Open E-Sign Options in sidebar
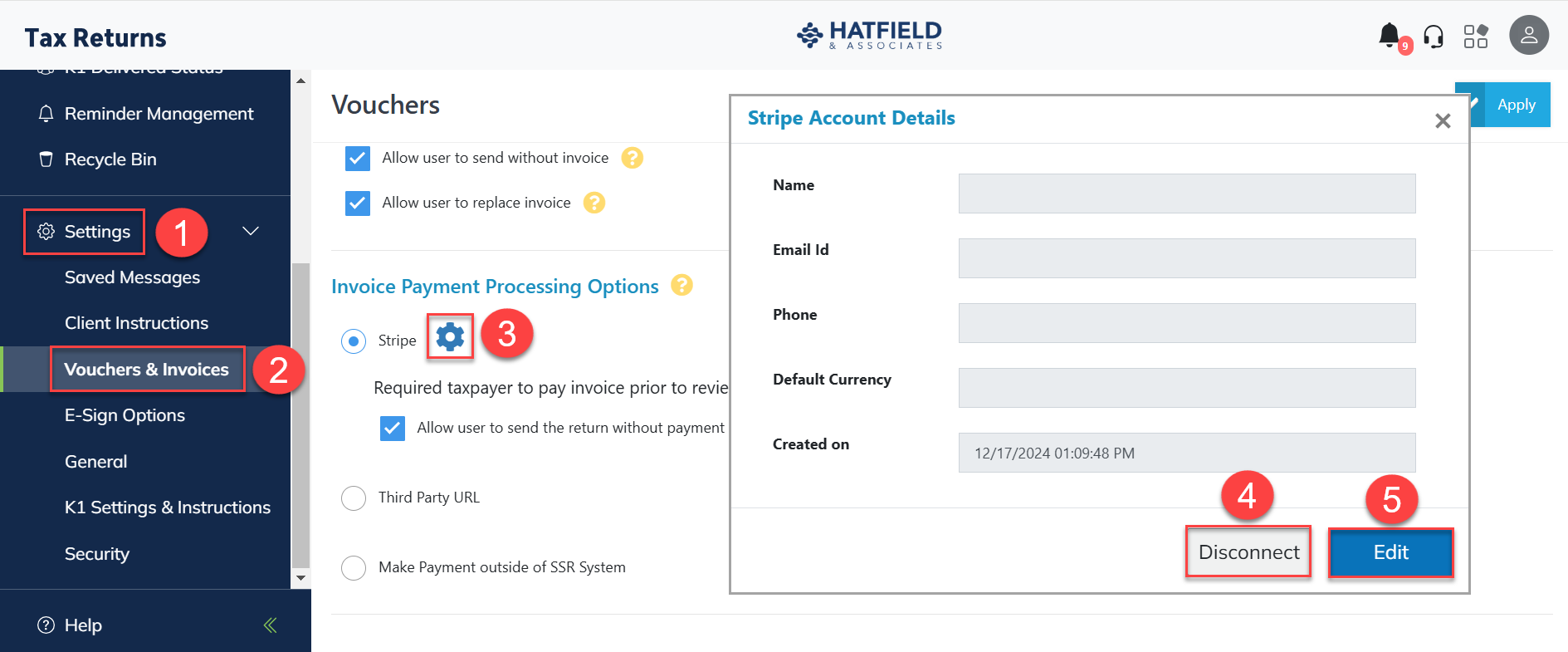Viewport: 1568px width, 652px height. tap(125, 415)
